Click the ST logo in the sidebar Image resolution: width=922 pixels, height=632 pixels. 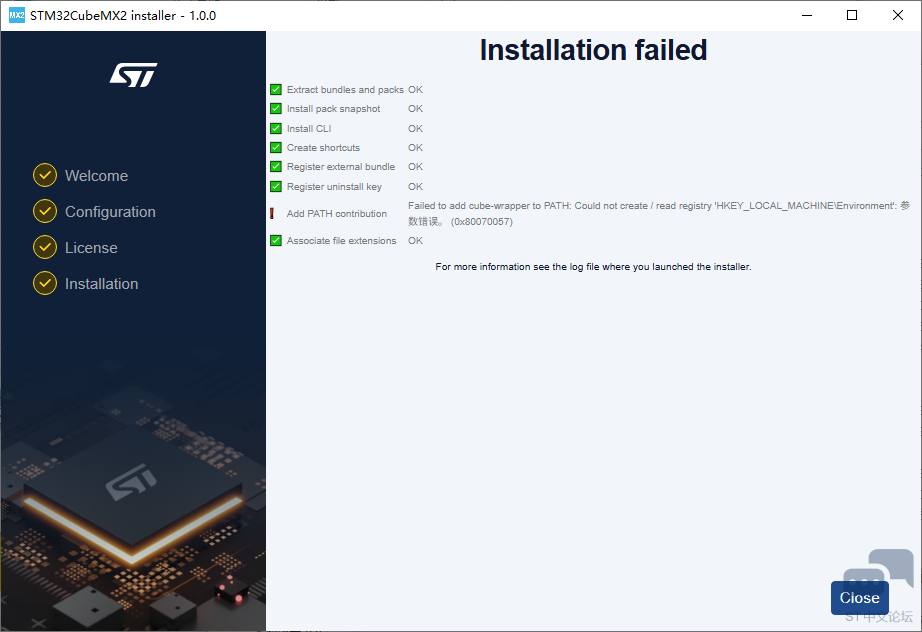[133, 74]
